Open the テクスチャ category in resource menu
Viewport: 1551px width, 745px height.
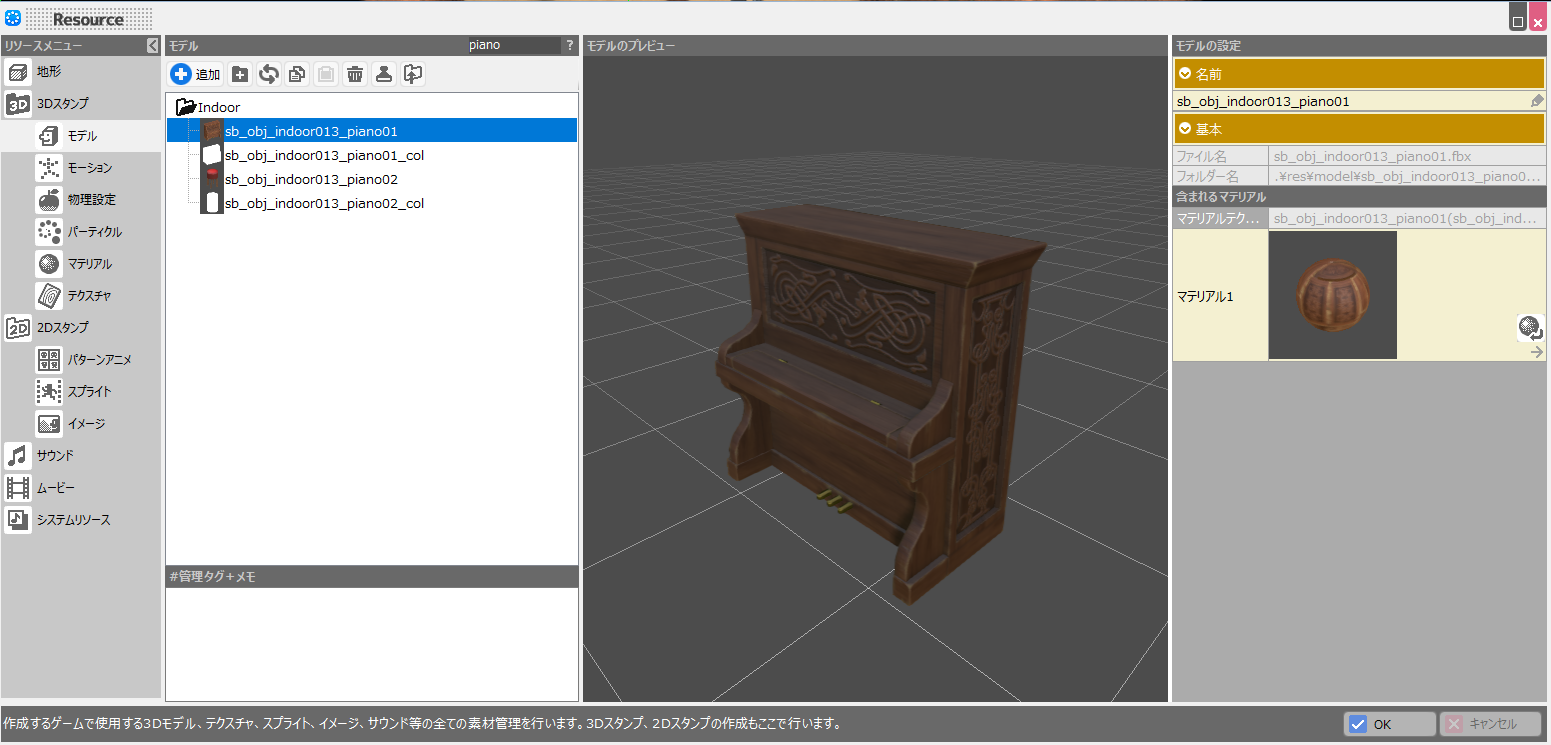click(89, 296)
